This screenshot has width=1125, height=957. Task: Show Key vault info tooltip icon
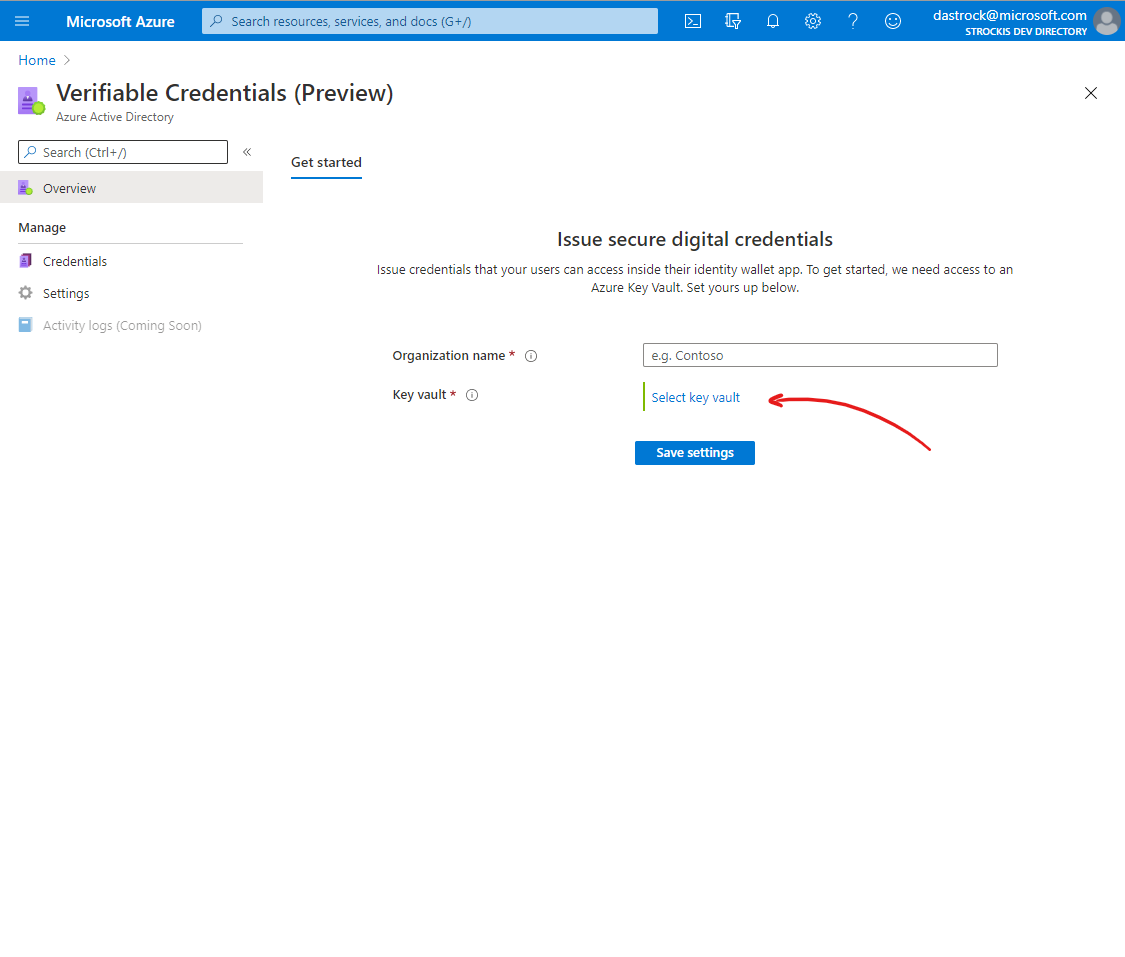472,395
